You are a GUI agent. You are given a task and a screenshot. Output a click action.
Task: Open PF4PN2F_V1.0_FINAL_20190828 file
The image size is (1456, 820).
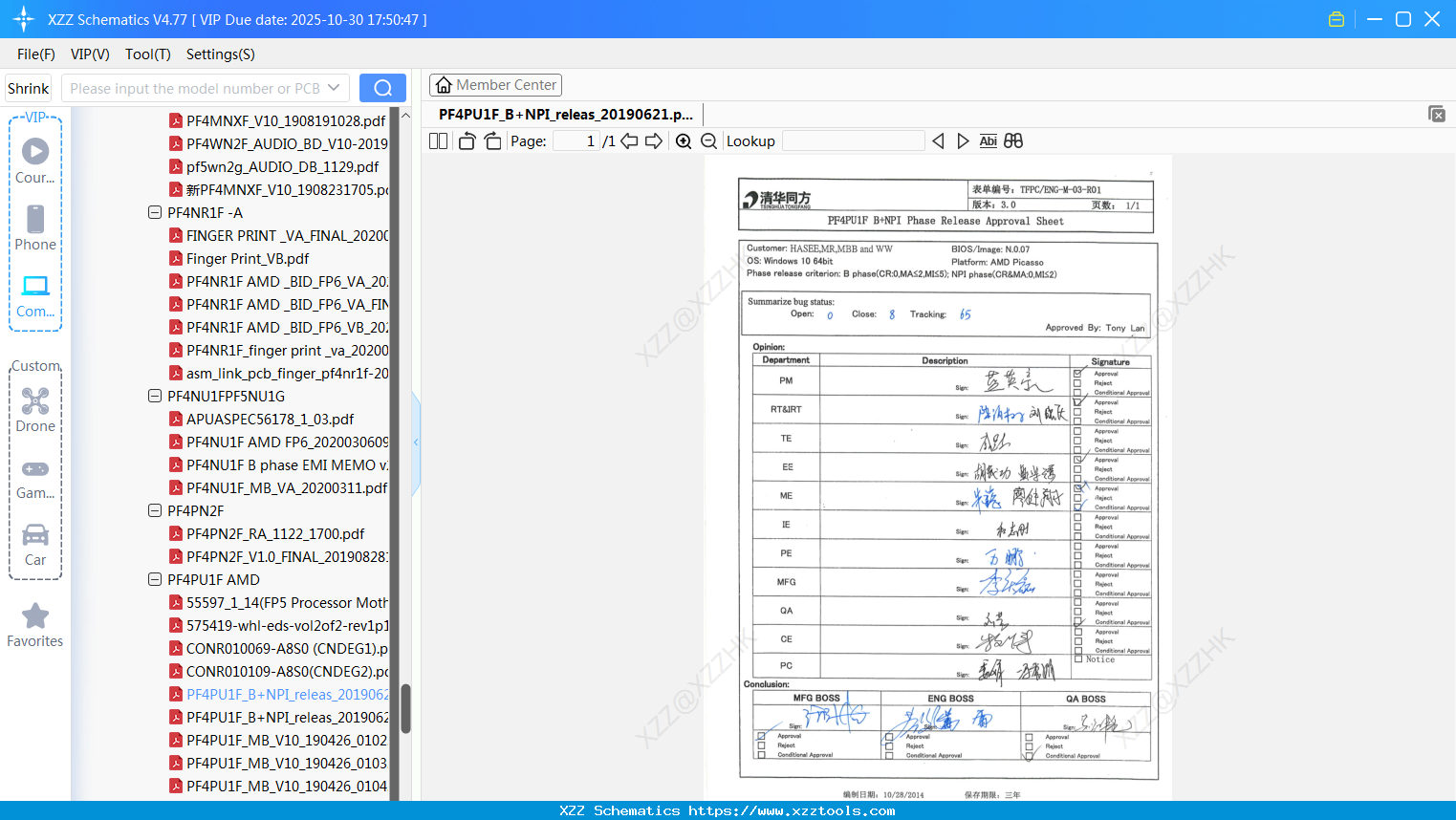[x=278, y=556]
